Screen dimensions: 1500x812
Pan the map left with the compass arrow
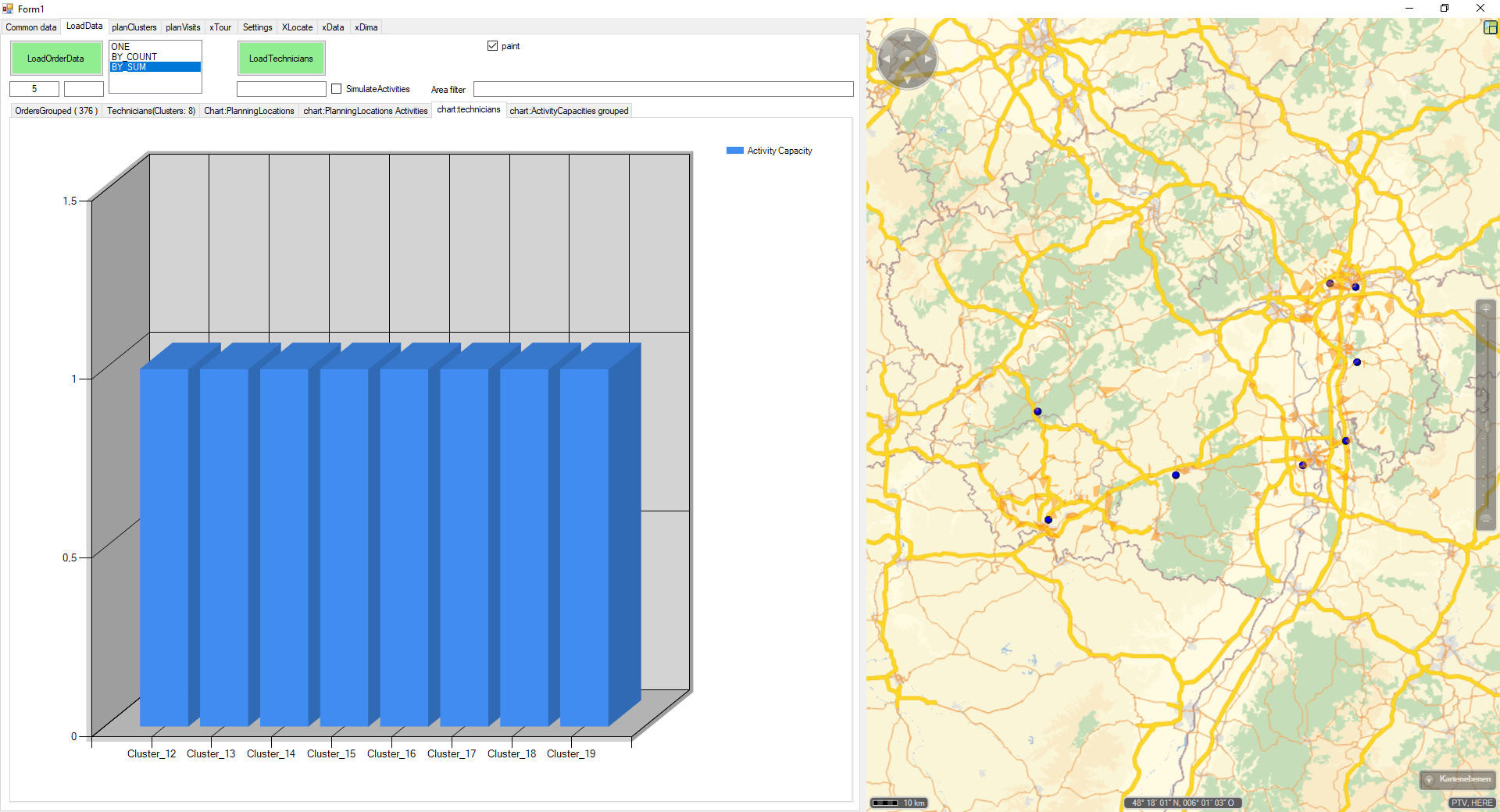tap(886, 59)
